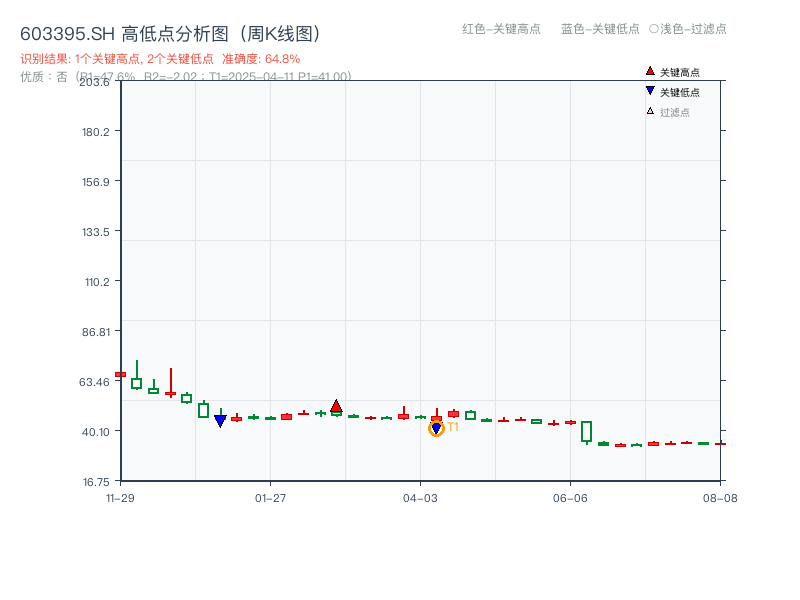This screenshot has width=800, height=600.
Task: Click the tall green candlestick near 06-06
Action: click(x=585, y=430)
